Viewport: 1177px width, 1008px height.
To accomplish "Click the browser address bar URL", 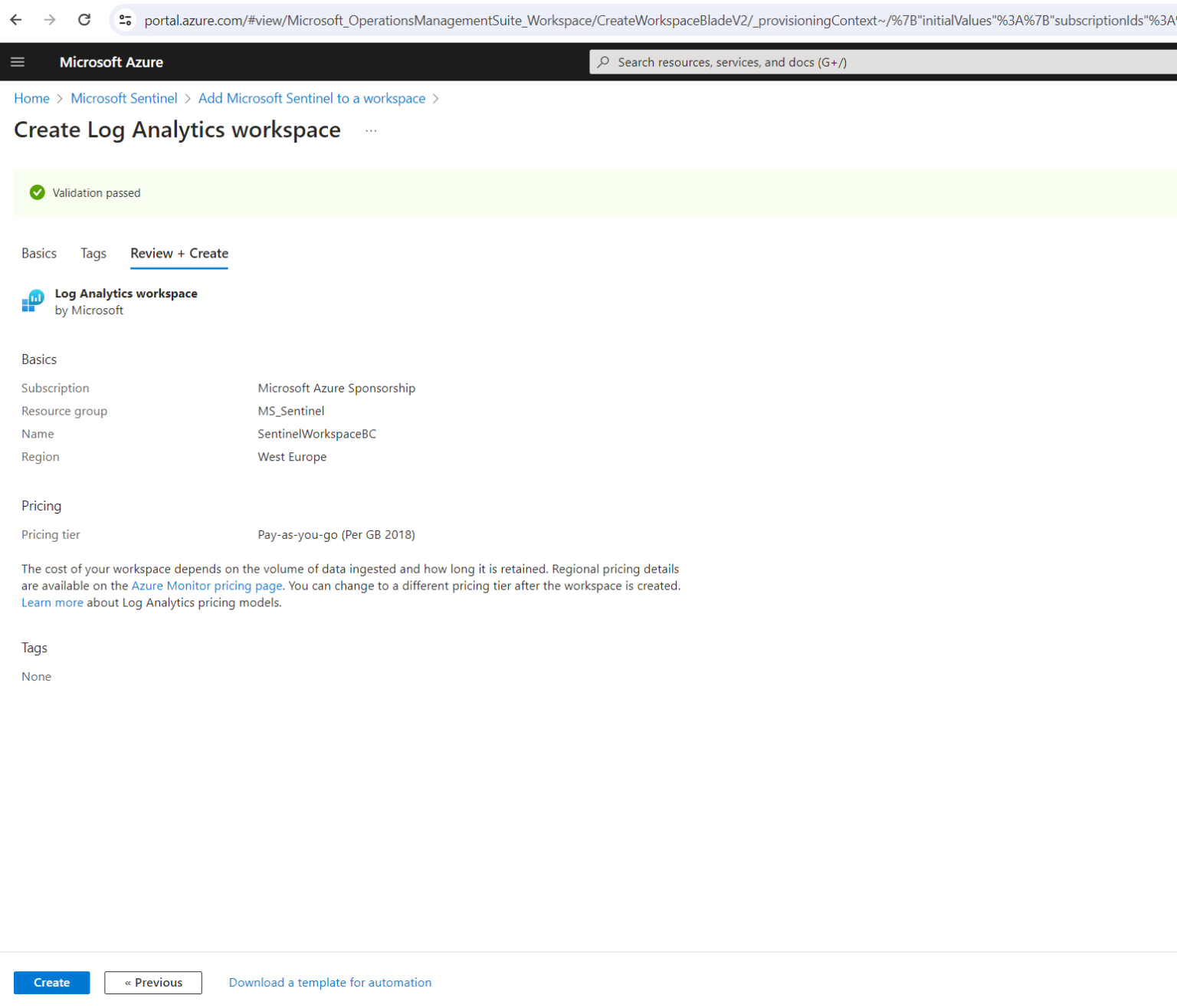I will tap(659, 20).
